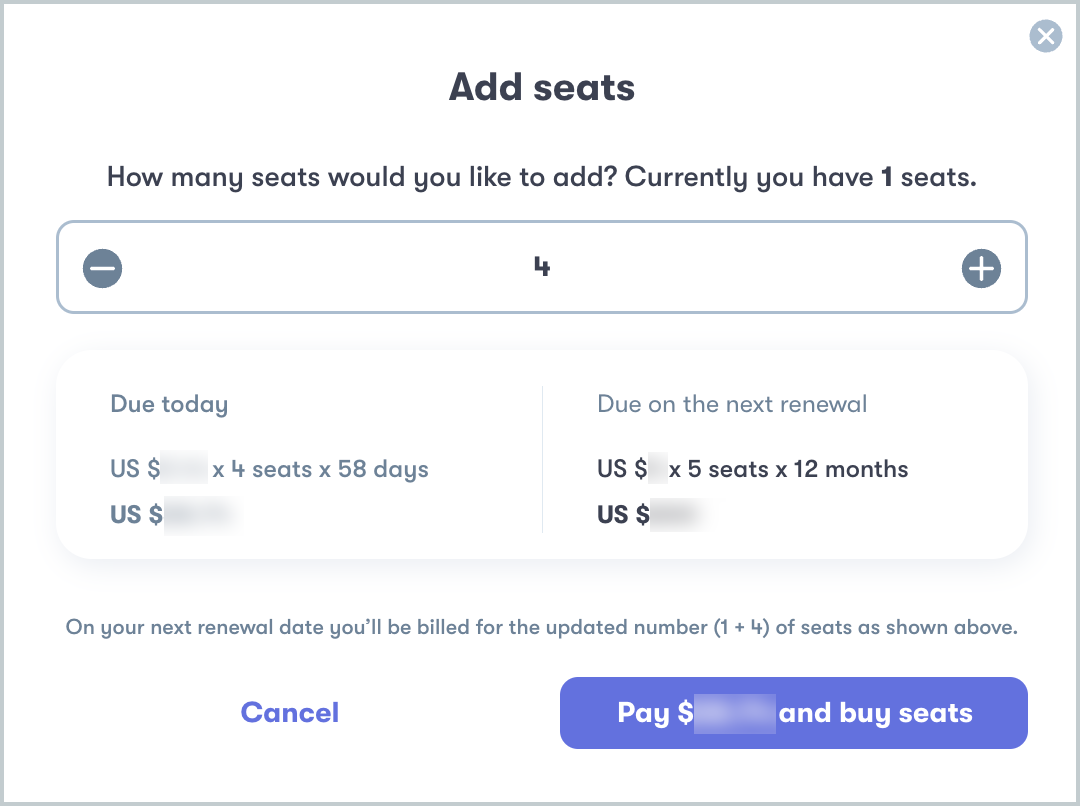
Task: Click the 'How many seats' question text
Action: (541, 177)
